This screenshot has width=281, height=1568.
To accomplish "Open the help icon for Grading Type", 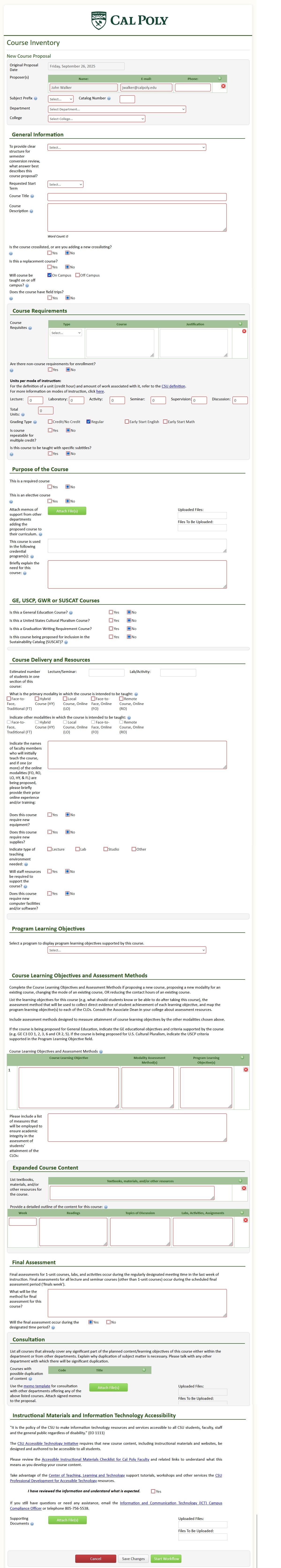I will 35,422.
